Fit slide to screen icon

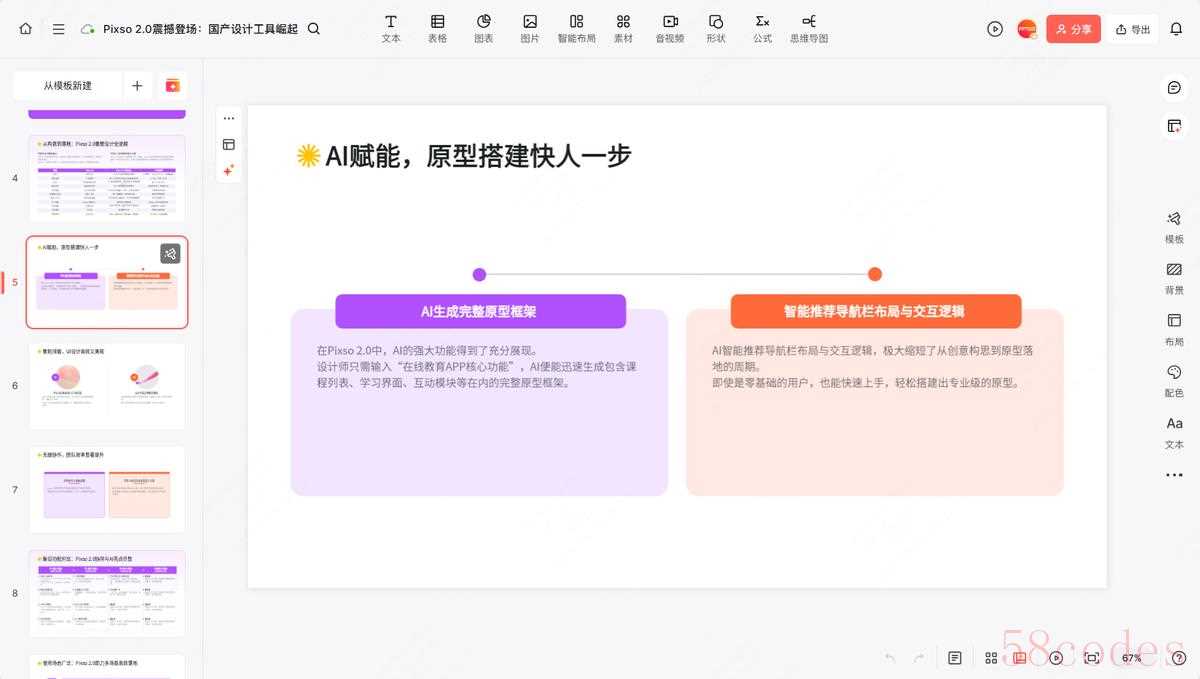click(1092, 658)
